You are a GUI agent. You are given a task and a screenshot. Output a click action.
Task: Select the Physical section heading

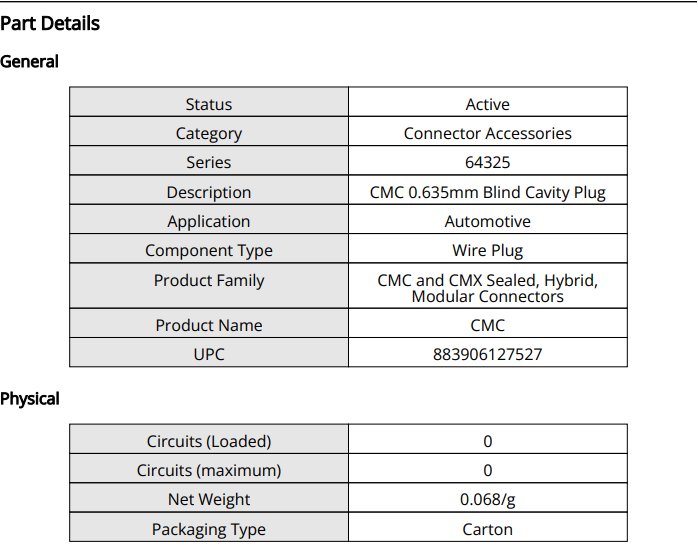click(30, 399)
